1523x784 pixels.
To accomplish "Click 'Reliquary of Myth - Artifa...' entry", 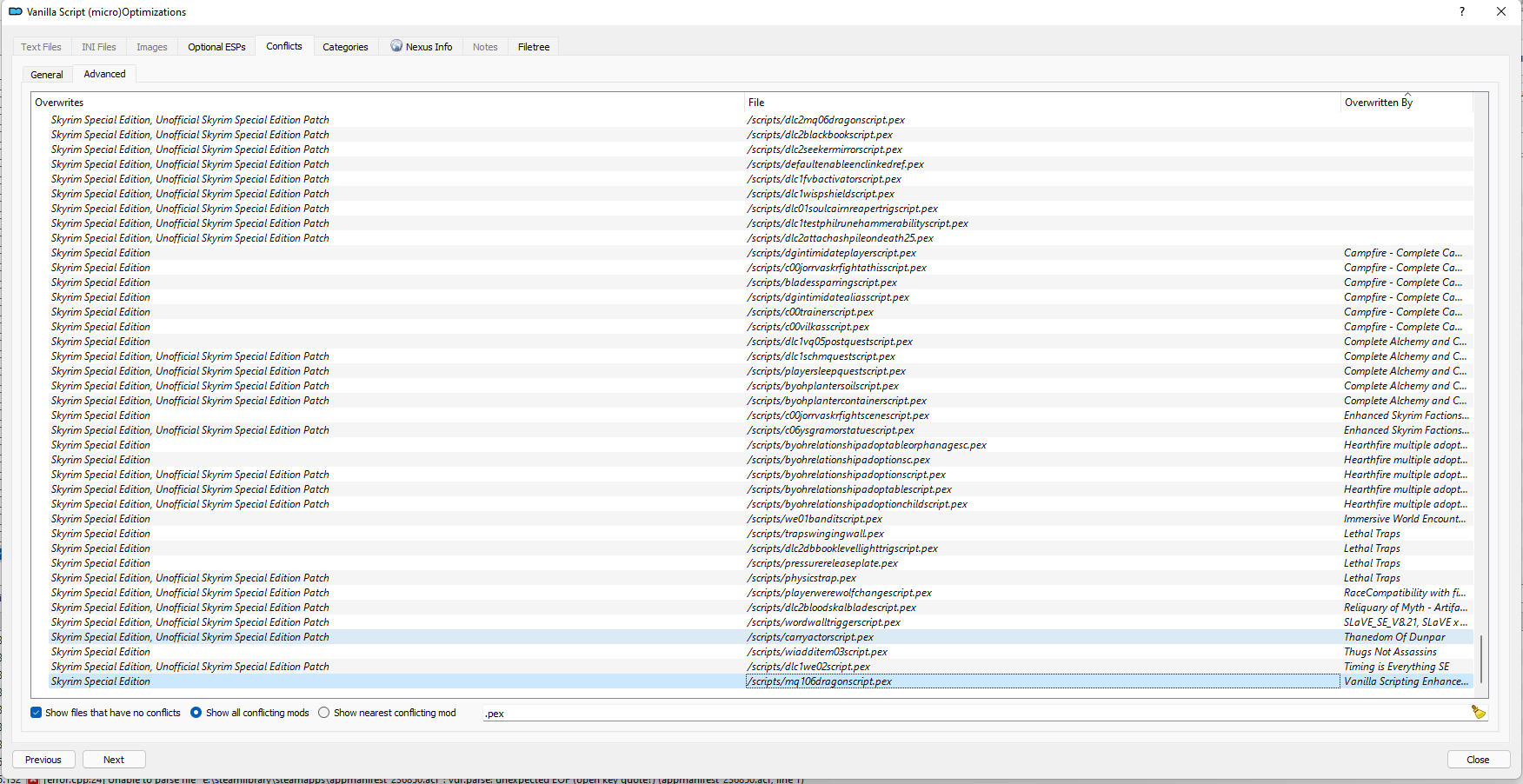I will click(1406, 608).
